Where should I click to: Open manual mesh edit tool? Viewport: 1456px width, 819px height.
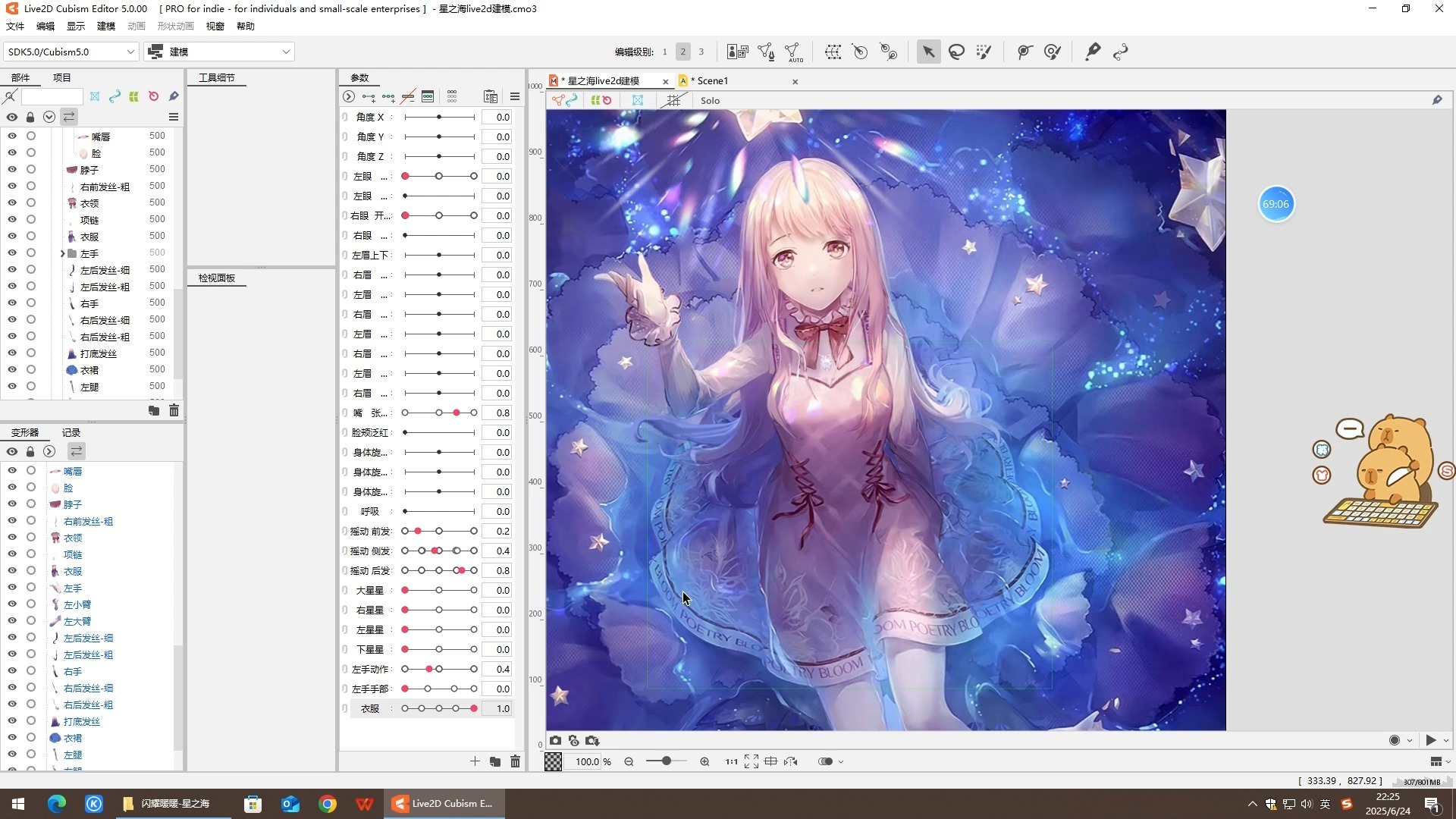(766, 52)
